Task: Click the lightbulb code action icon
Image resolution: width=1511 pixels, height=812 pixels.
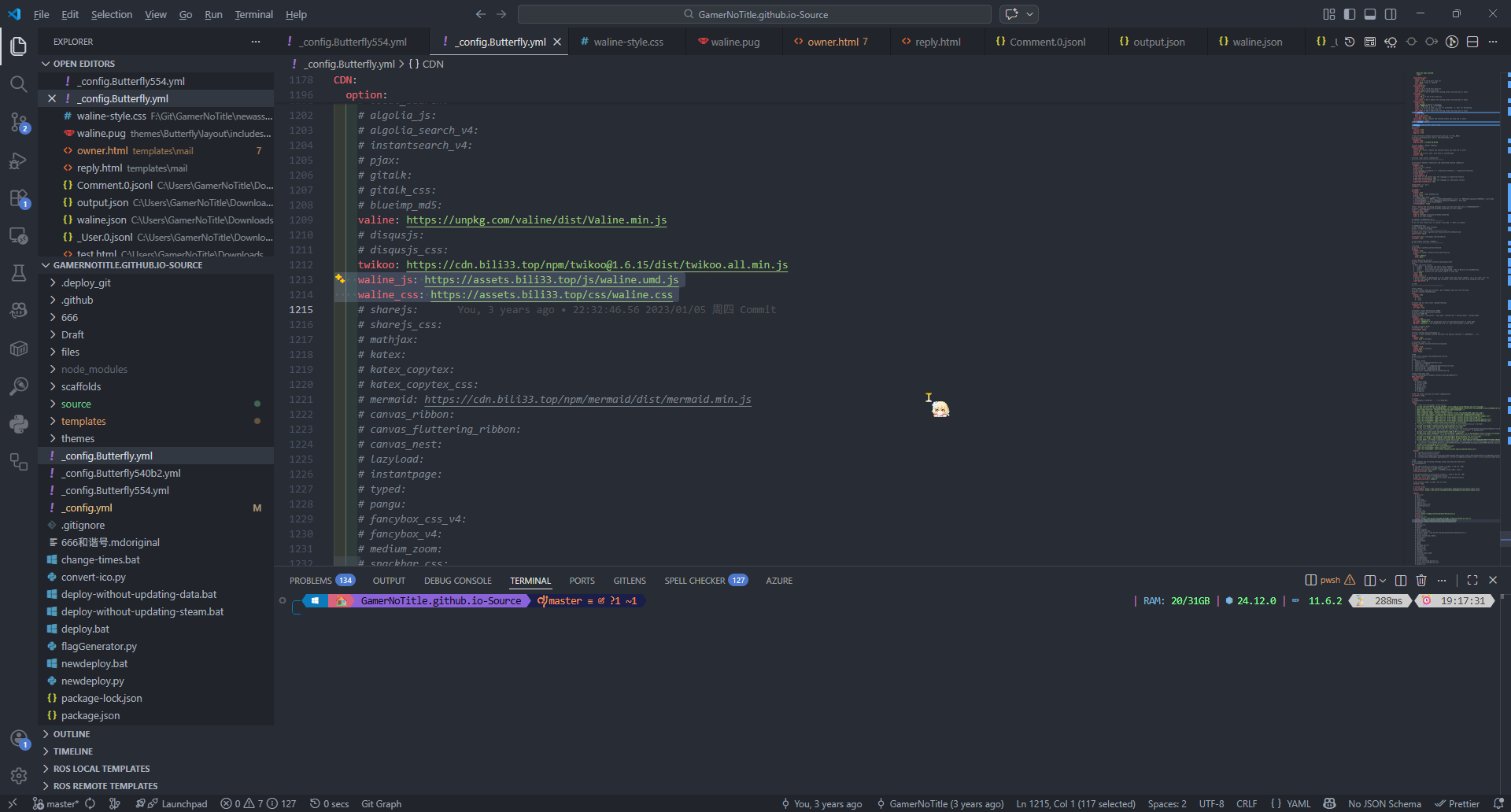Action: coord(340,279)
